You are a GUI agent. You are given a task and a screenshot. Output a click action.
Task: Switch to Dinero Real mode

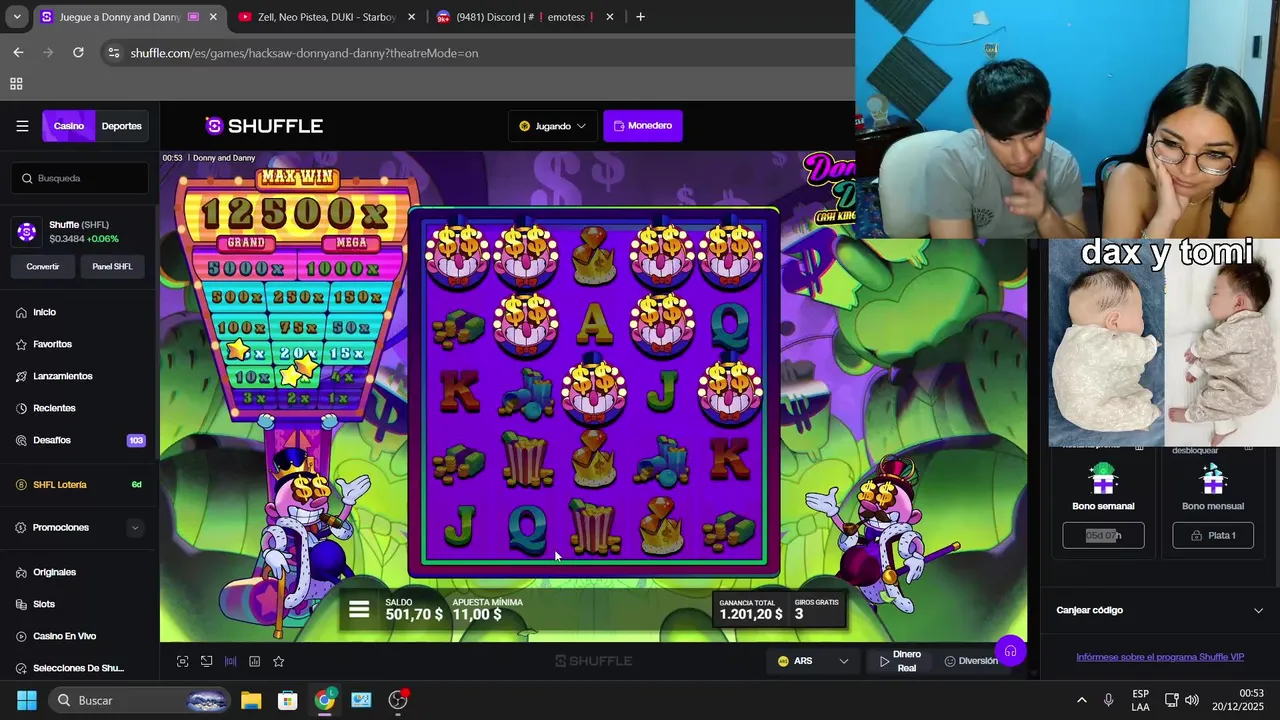(900, 661)
